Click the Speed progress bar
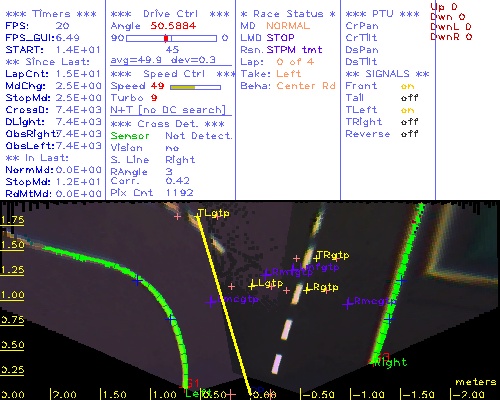Image resolution: width=500 pixels, height=400 pixels. pos(195,87)
